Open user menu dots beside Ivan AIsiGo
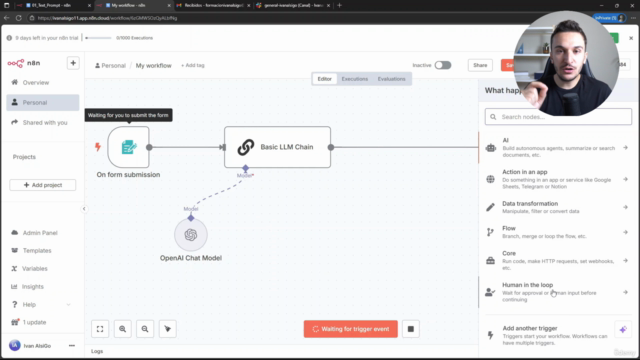Viewport: 640px width, 360px height. [x=72, y=346]
